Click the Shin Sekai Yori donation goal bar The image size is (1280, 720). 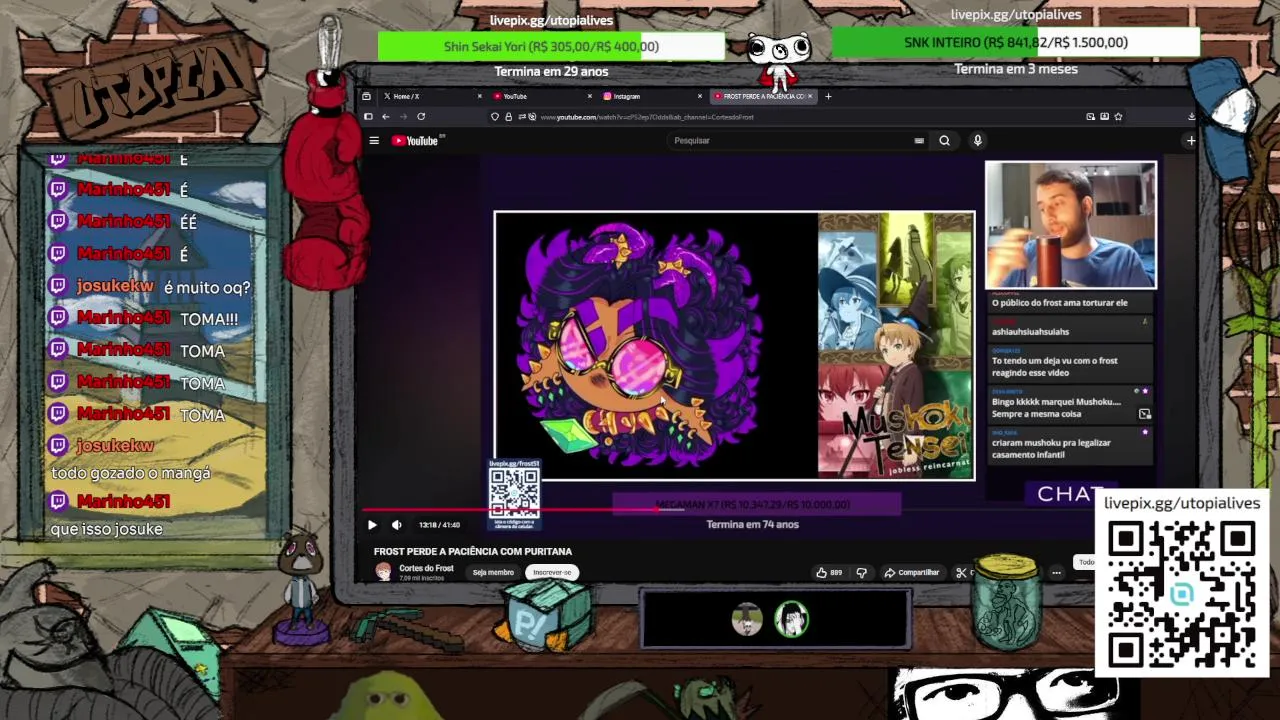[551, 46]
